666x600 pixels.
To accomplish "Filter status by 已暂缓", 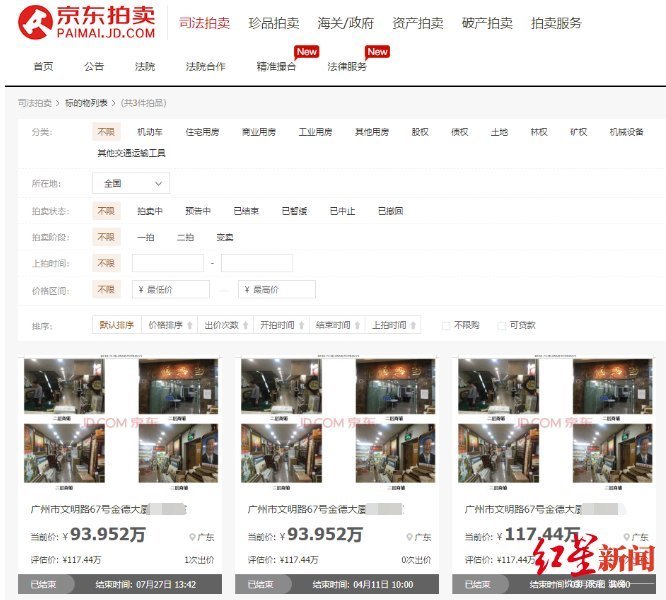I will [294, 211].
